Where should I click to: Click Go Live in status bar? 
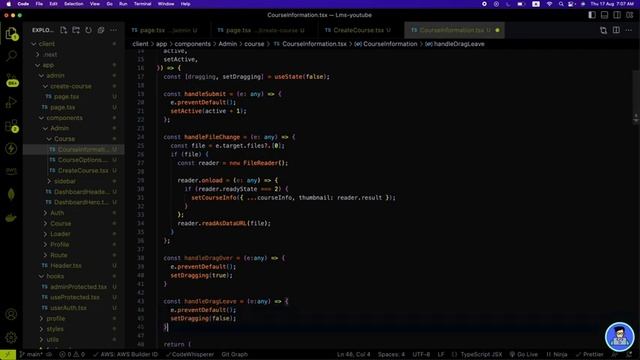pyautogui.click(x=524, y=354)
